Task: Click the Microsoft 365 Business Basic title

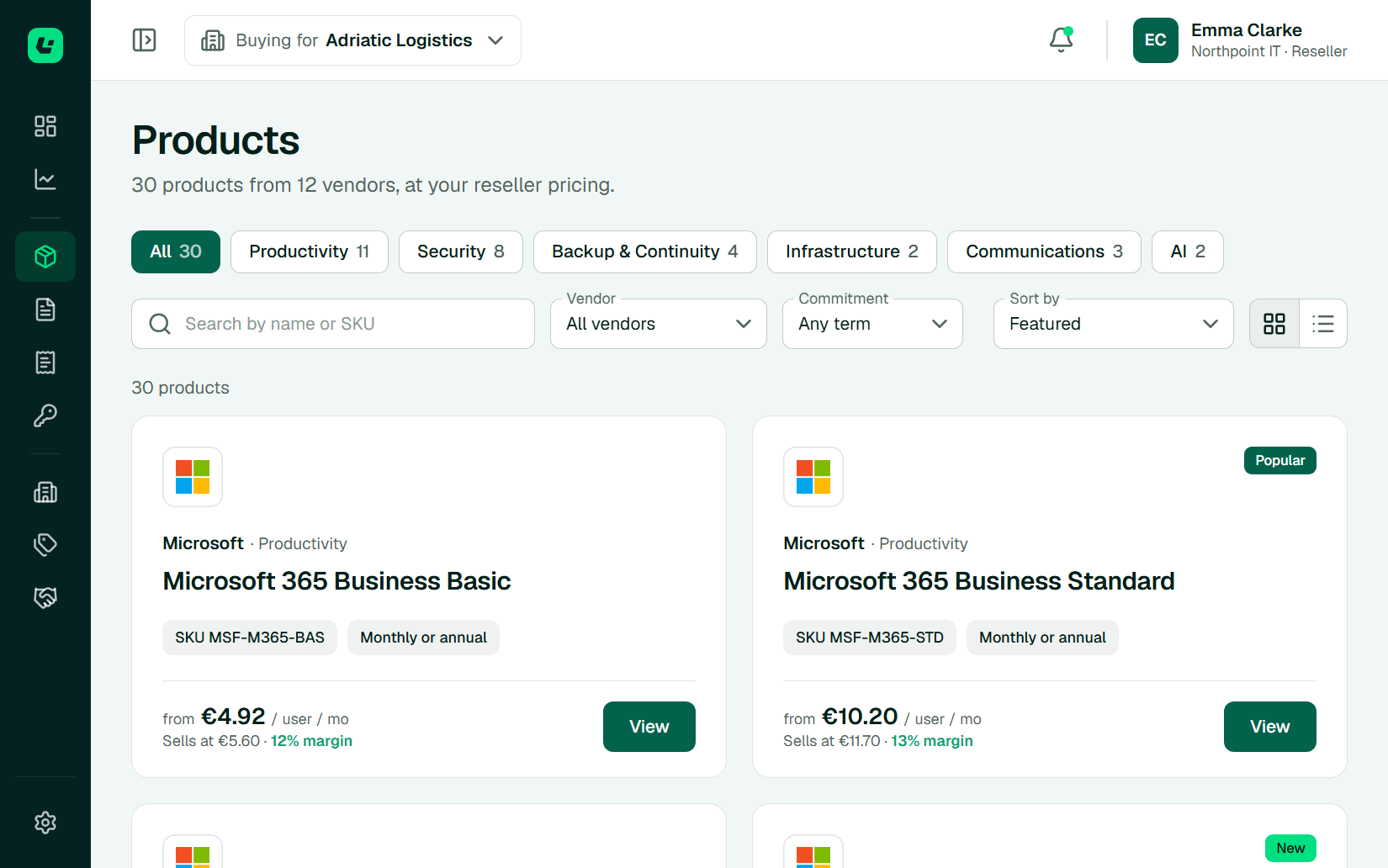Action: pyautogui.click(x=336, y=581)
